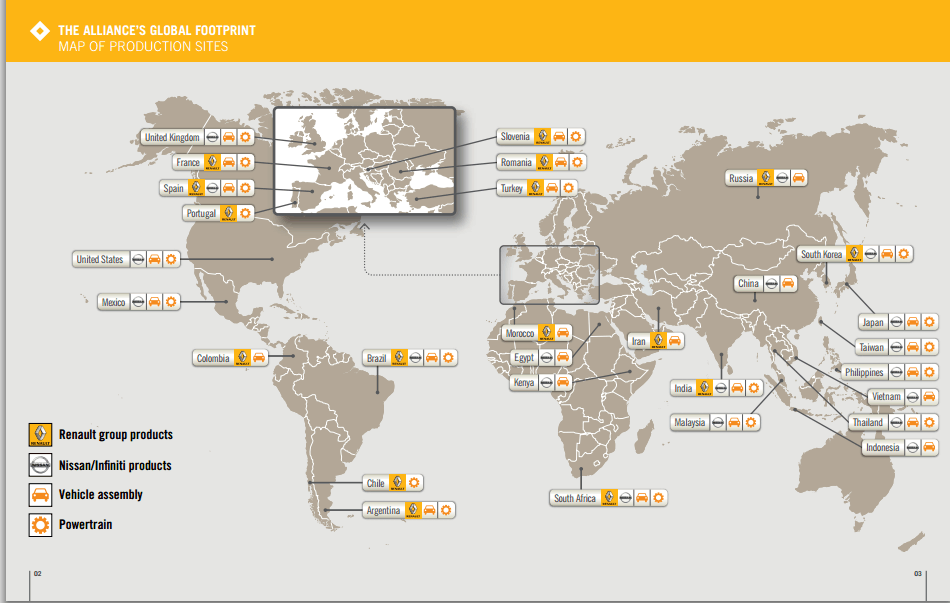Click the subtitle 'Map of Production Sites'

coord(144,47)
